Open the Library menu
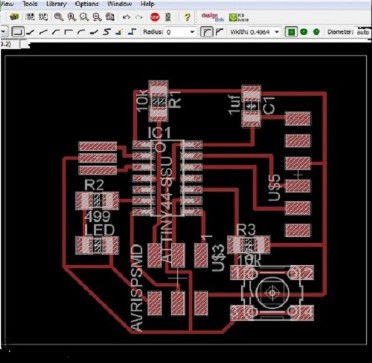372x363 pixels. 56,4
